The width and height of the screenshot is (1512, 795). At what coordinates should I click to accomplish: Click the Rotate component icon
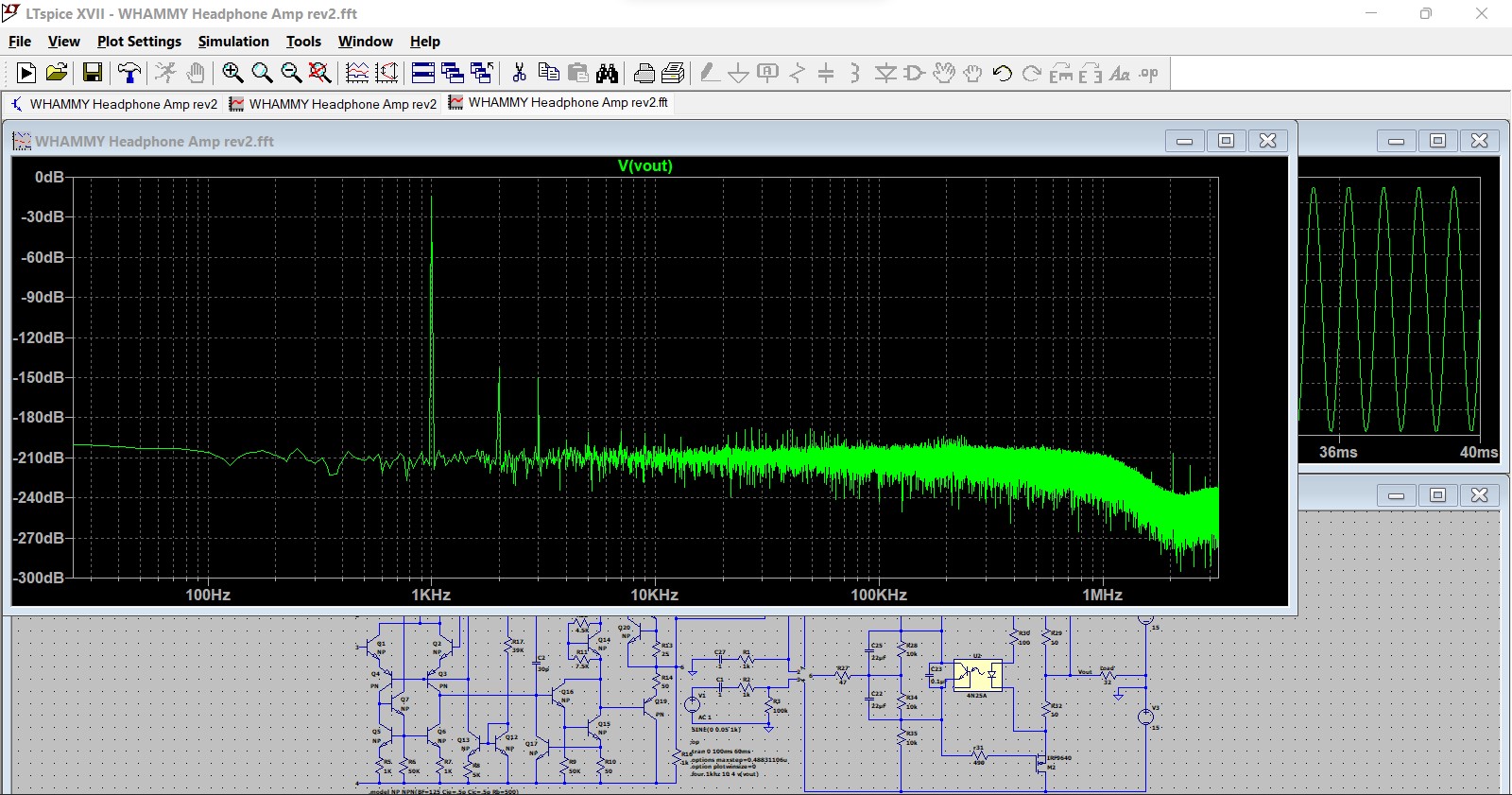click(x=1061, y=73)
